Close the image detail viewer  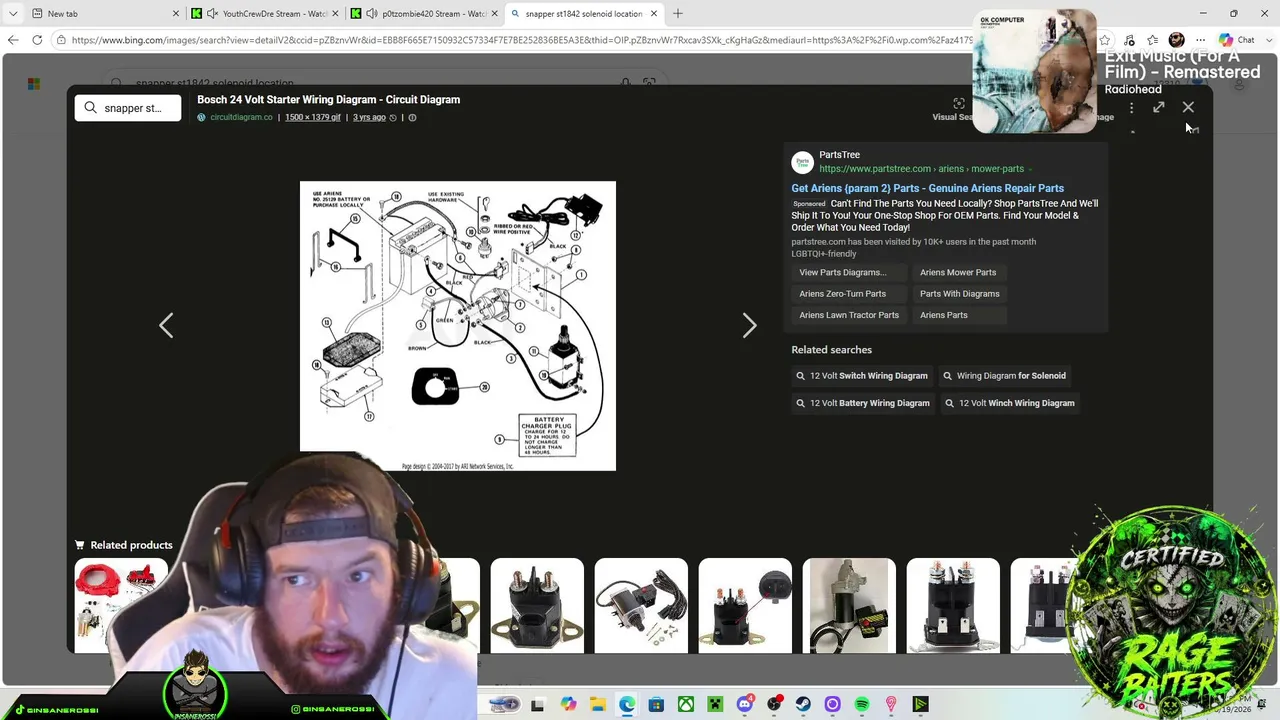pyautogui.click(x=1188, y=107)
